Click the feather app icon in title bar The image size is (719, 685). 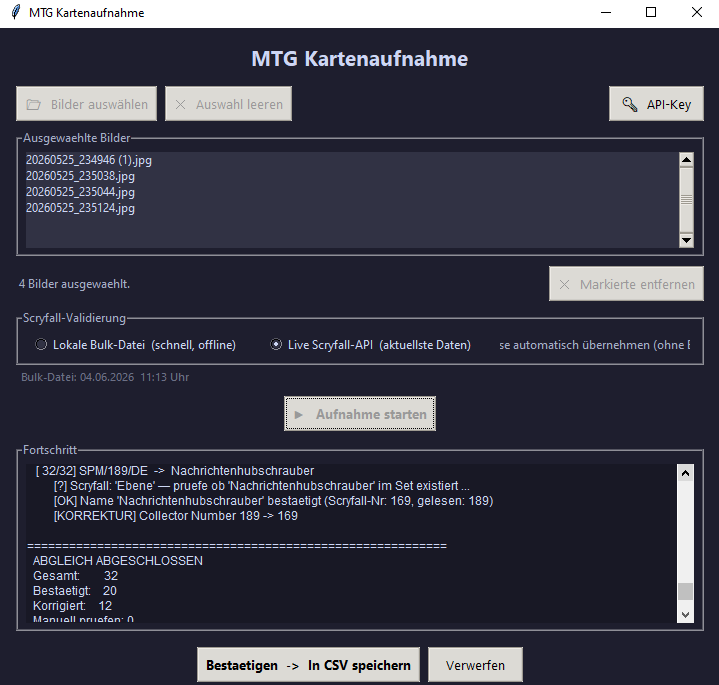[16, 12]
